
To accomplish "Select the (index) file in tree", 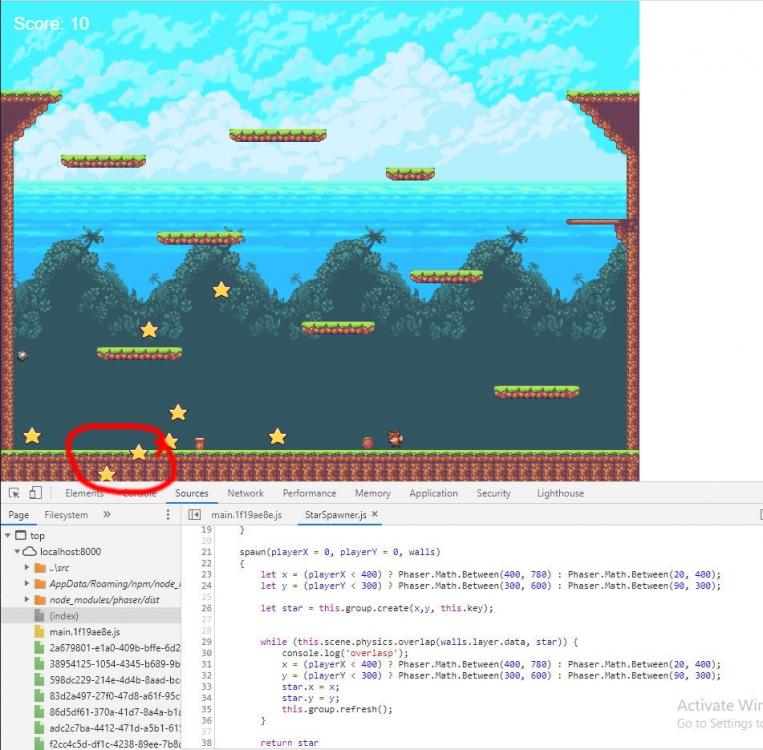I will point(64,616).
